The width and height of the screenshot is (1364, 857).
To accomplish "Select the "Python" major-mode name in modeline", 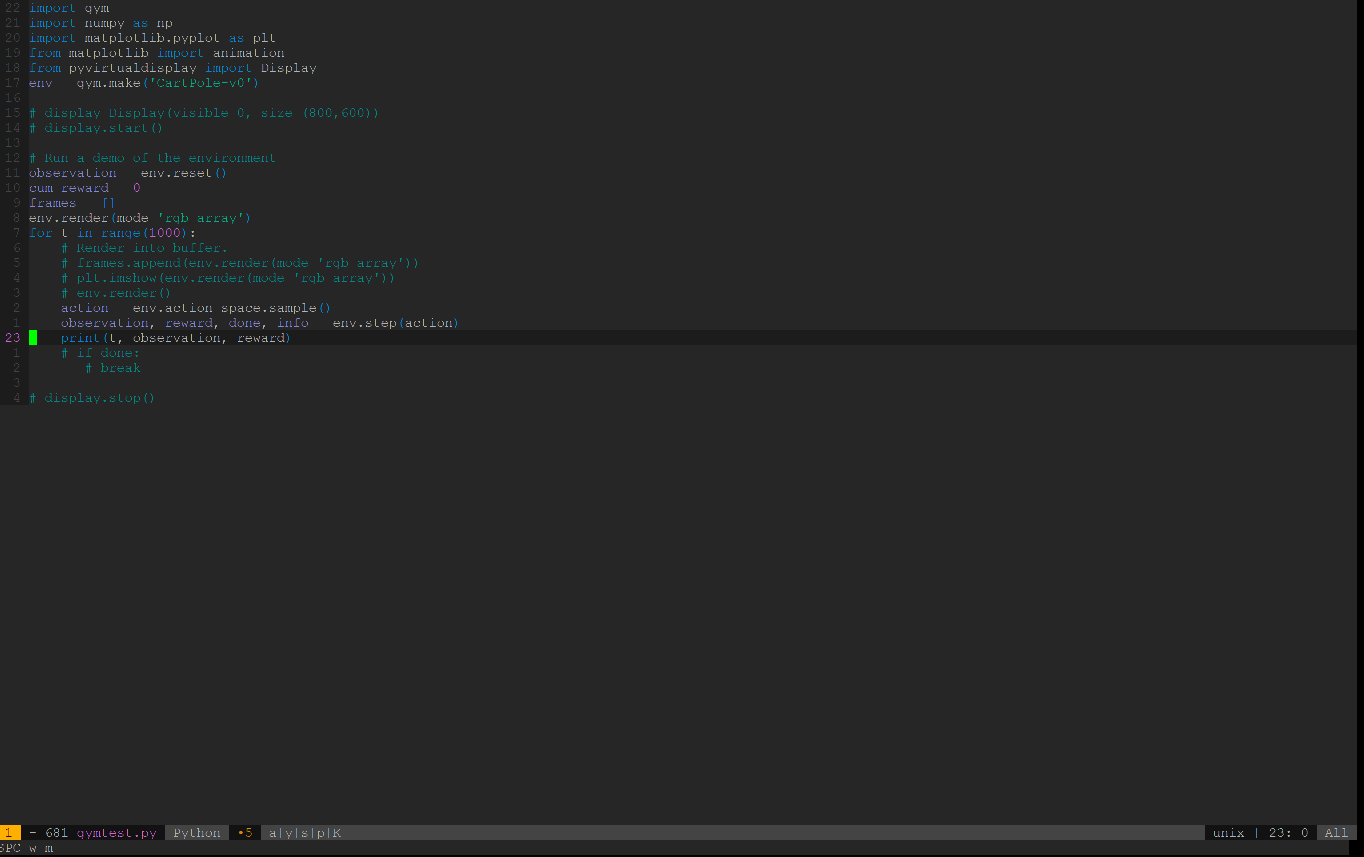I will click(196, 832).
